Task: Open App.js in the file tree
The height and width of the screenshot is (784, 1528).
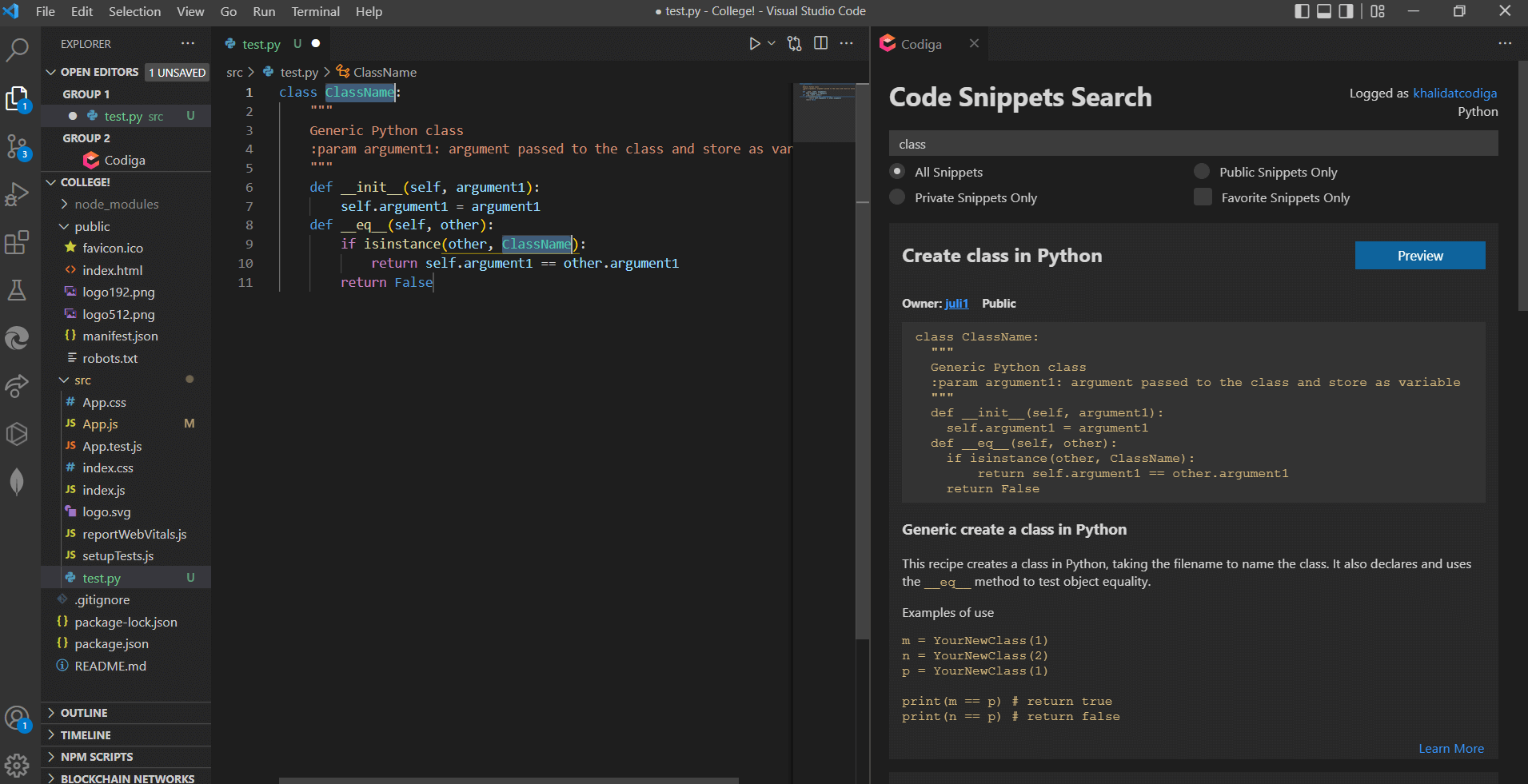Action: coord(100,424)
